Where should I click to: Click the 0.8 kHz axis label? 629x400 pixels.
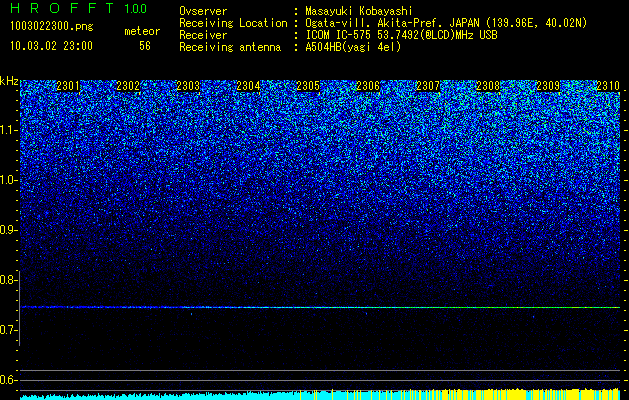[x=9, y=280]
